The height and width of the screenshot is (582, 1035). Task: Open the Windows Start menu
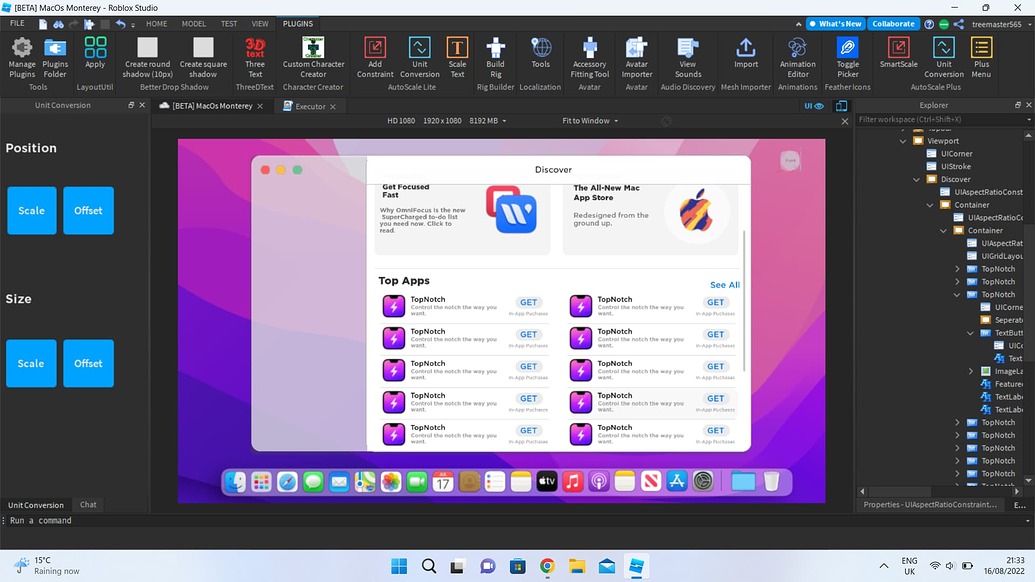click(399, 566)
